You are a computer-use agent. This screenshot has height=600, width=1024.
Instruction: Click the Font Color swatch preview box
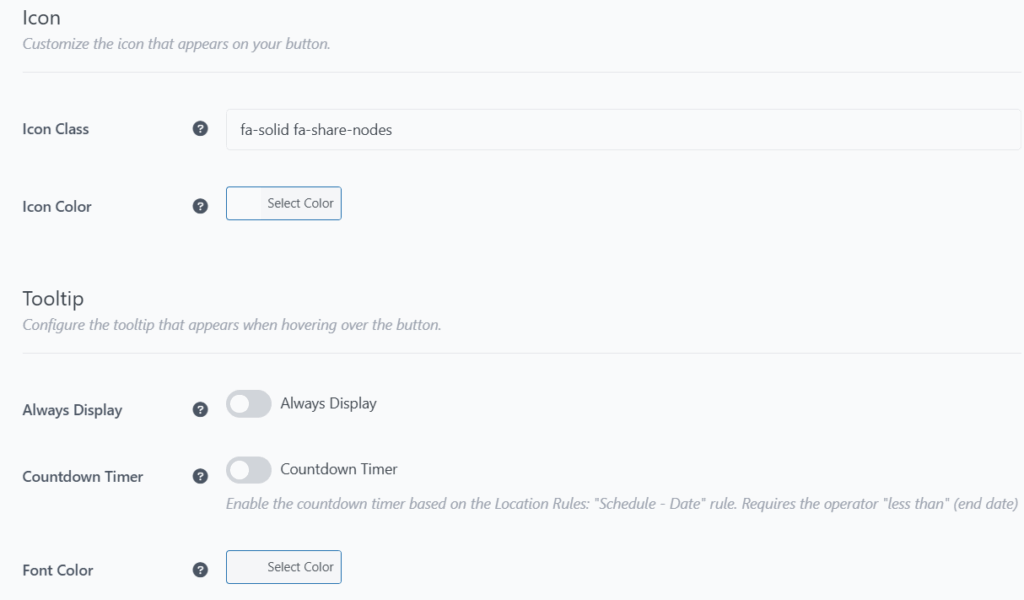pos(244,567)
